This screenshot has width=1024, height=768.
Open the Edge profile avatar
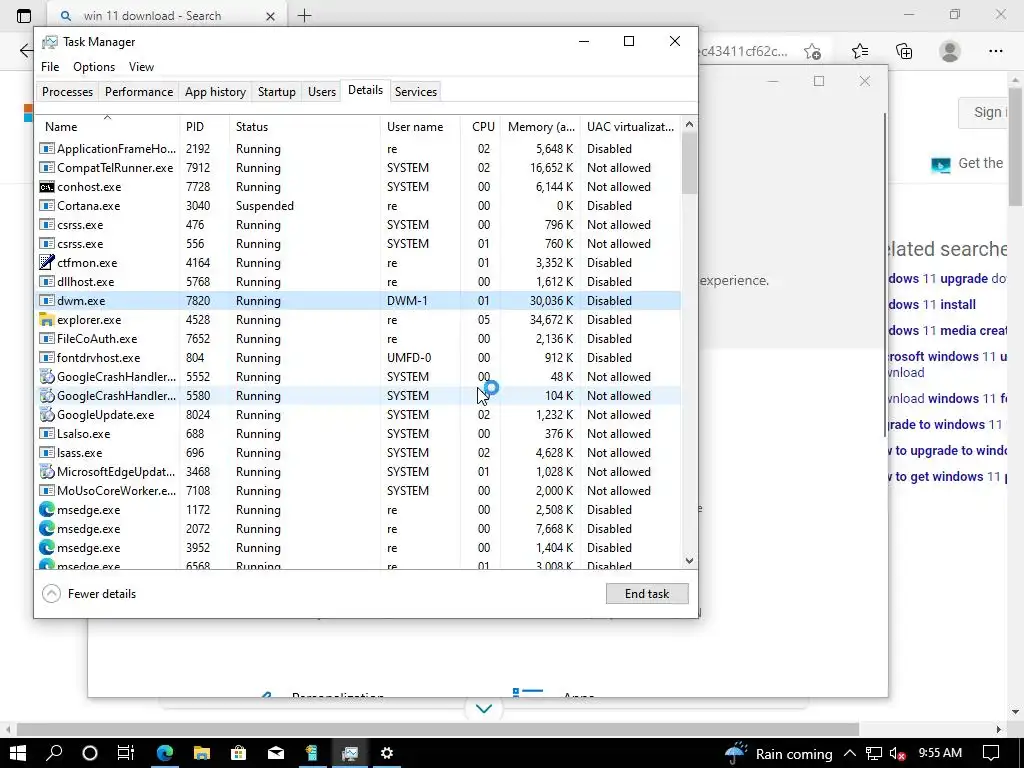tap(950, 51)
